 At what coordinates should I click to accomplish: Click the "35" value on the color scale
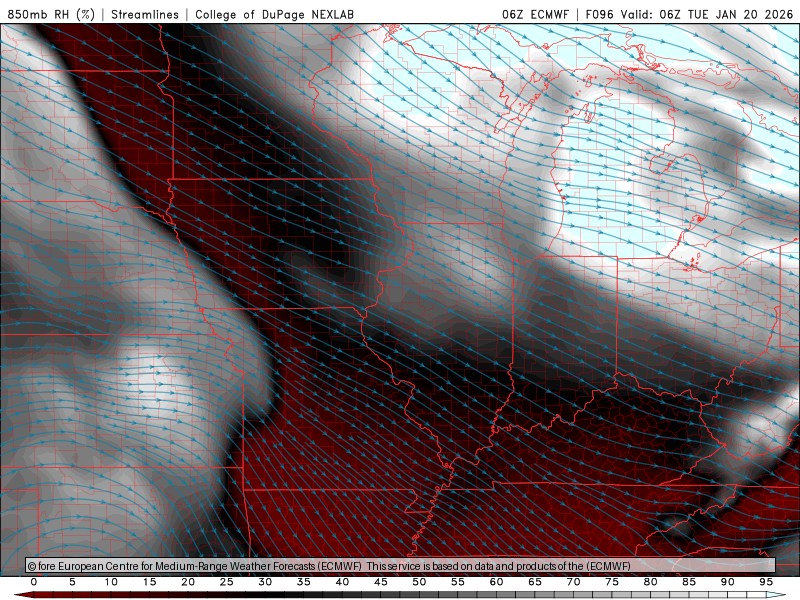pyautogui.click(x=304, y=582)
